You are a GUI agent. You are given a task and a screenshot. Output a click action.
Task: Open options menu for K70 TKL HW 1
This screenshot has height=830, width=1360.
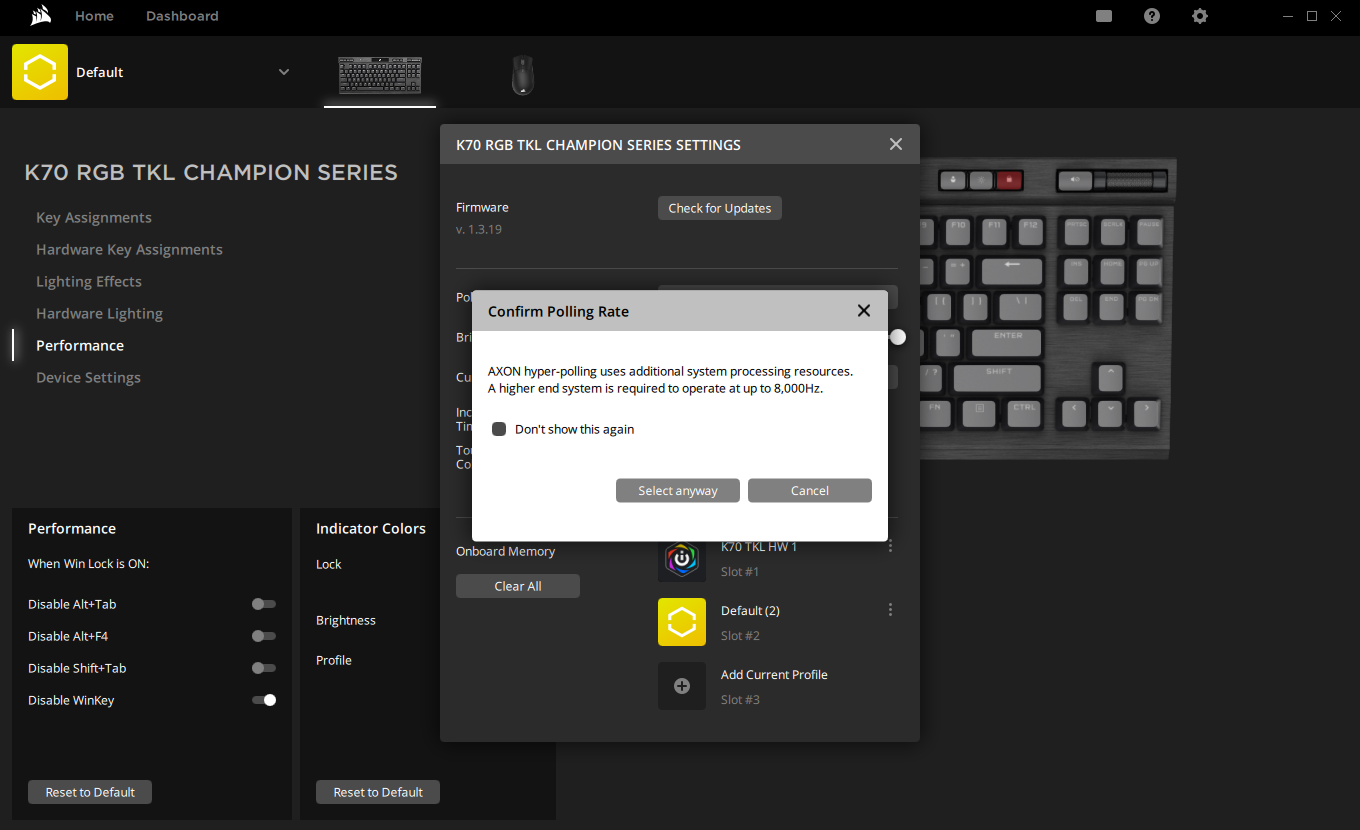click(x=890, y=546)
